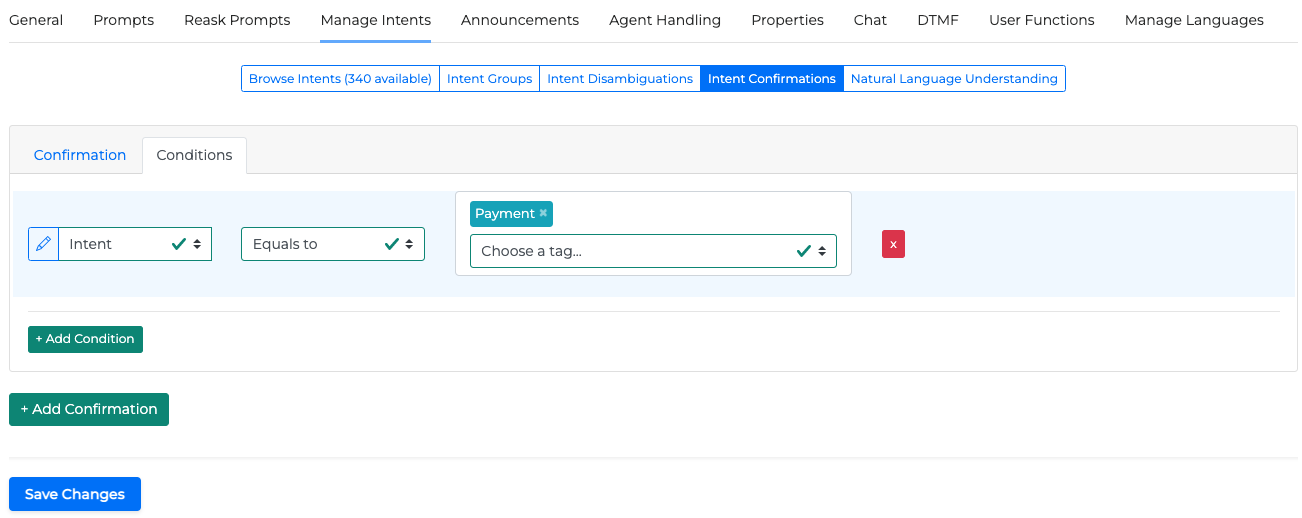
Task: View the User Functions tab
Action: 1041,20
